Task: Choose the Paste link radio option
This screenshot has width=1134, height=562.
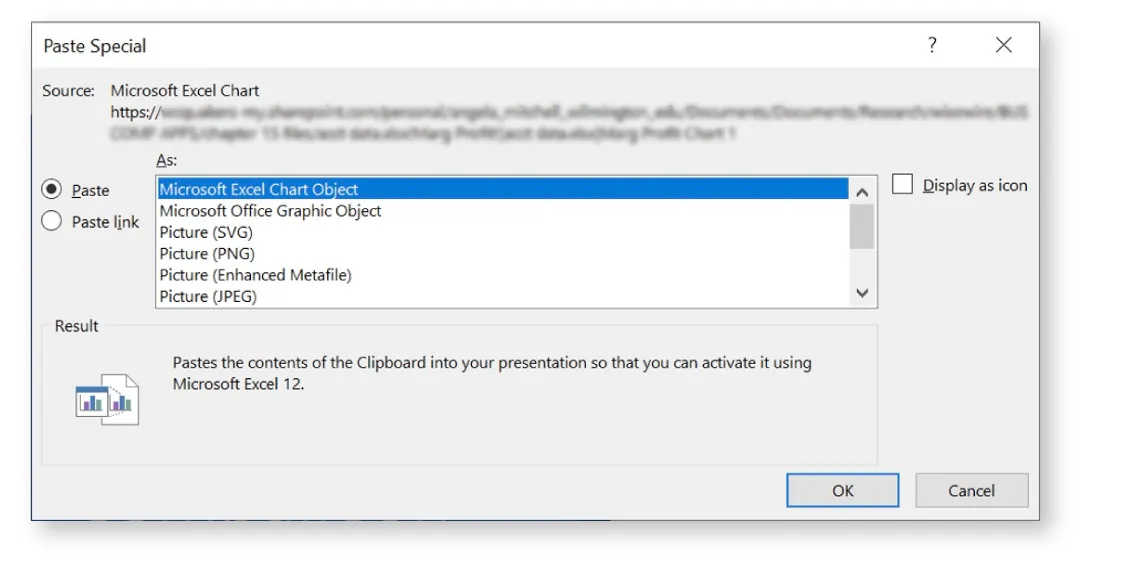Action: [x=52, y=222]
